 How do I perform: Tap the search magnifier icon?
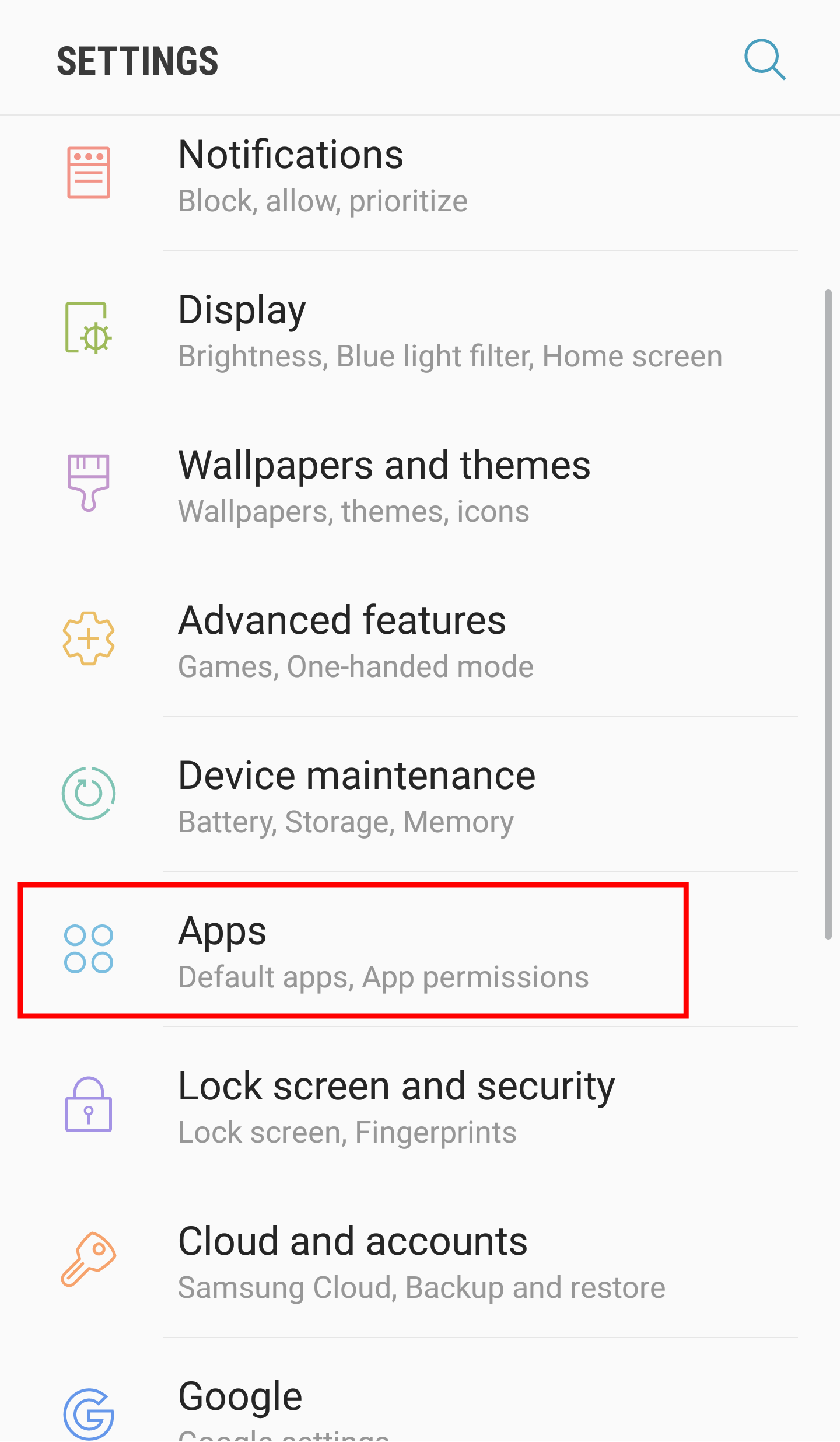pyautogui.click(x=765, y=60)
